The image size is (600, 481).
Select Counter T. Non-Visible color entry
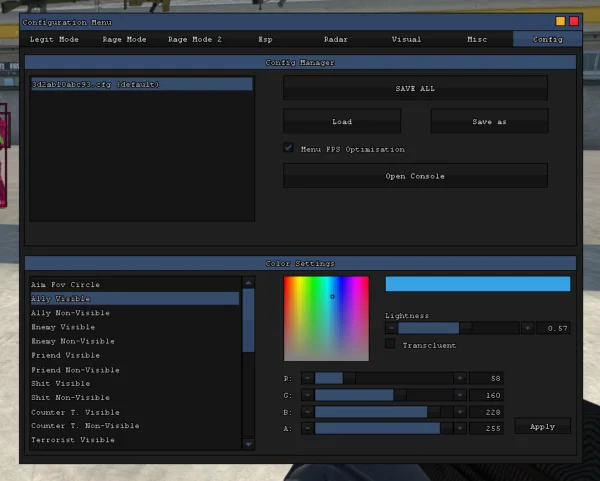tap(135, 426)
